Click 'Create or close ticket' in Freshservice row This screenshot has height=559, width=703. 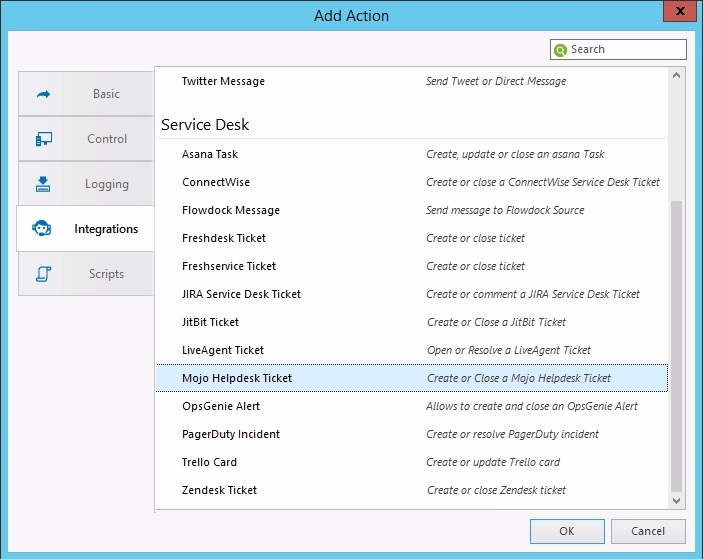pyautogui.click(x=475, y=266)
